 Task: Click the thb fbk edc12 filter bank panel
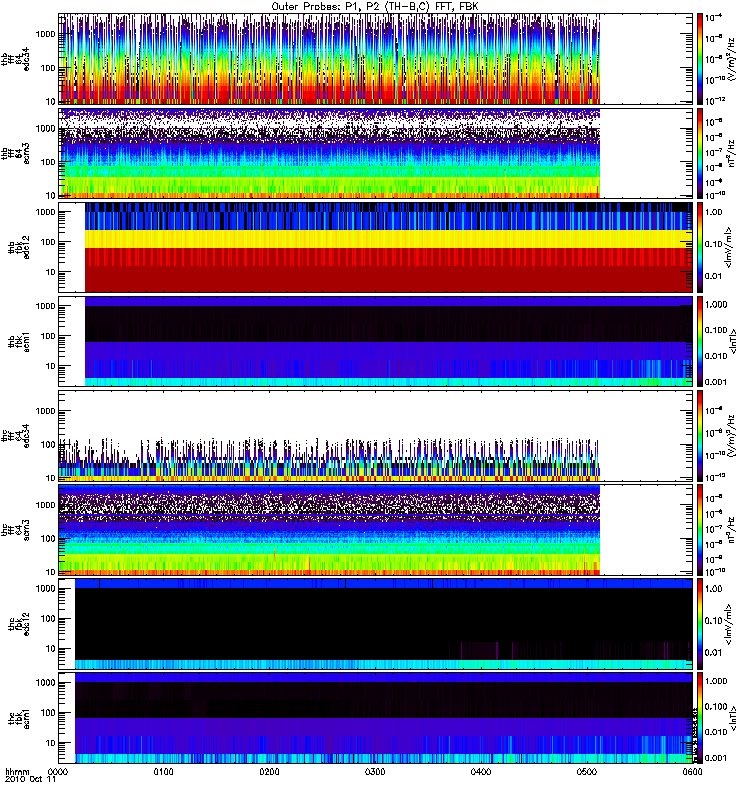[x=375, y=247]
